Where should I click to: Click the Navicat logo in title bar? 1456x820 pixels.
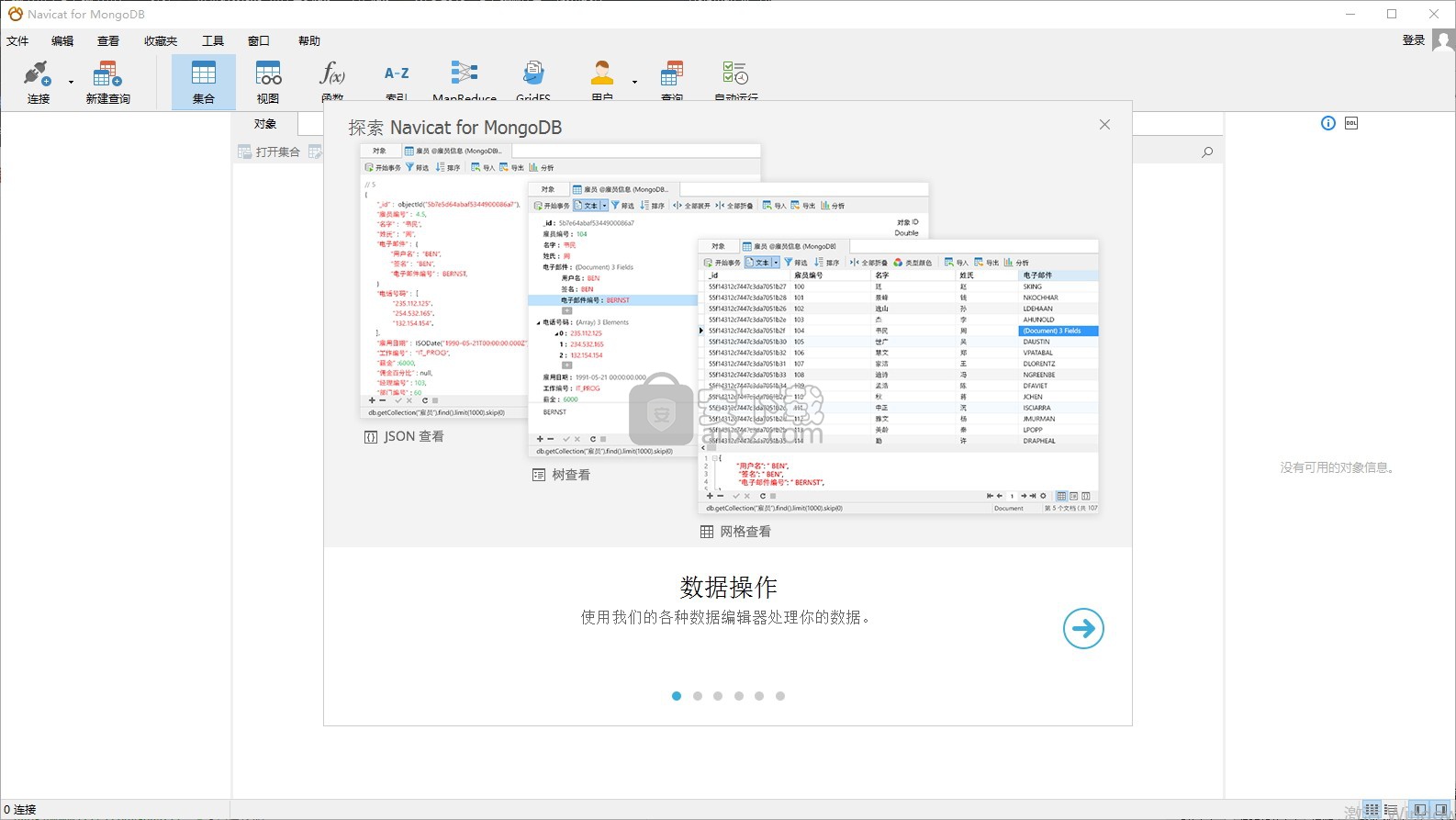pos(15,14)
